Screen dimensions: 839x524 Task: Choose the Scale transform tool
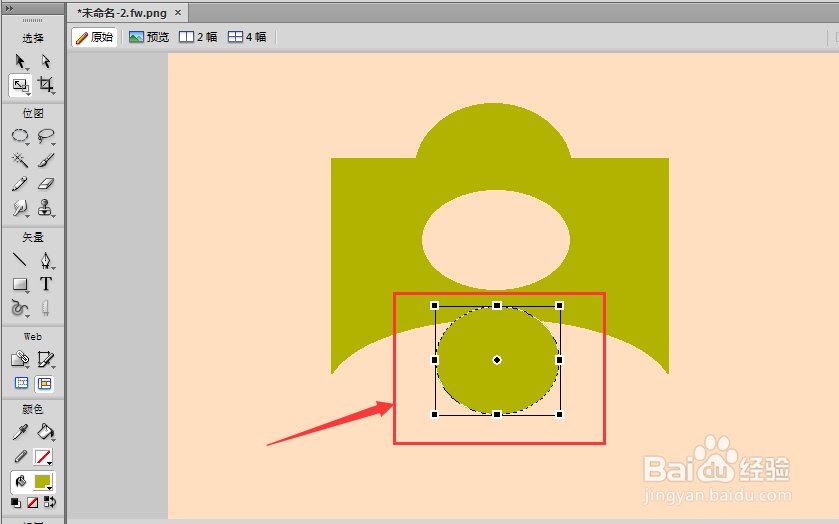click(x=20, y=85)
